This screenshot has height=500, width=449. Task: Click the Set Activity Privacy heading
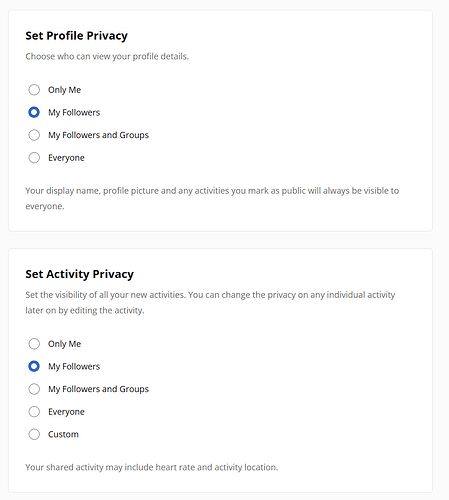point(79,274)
